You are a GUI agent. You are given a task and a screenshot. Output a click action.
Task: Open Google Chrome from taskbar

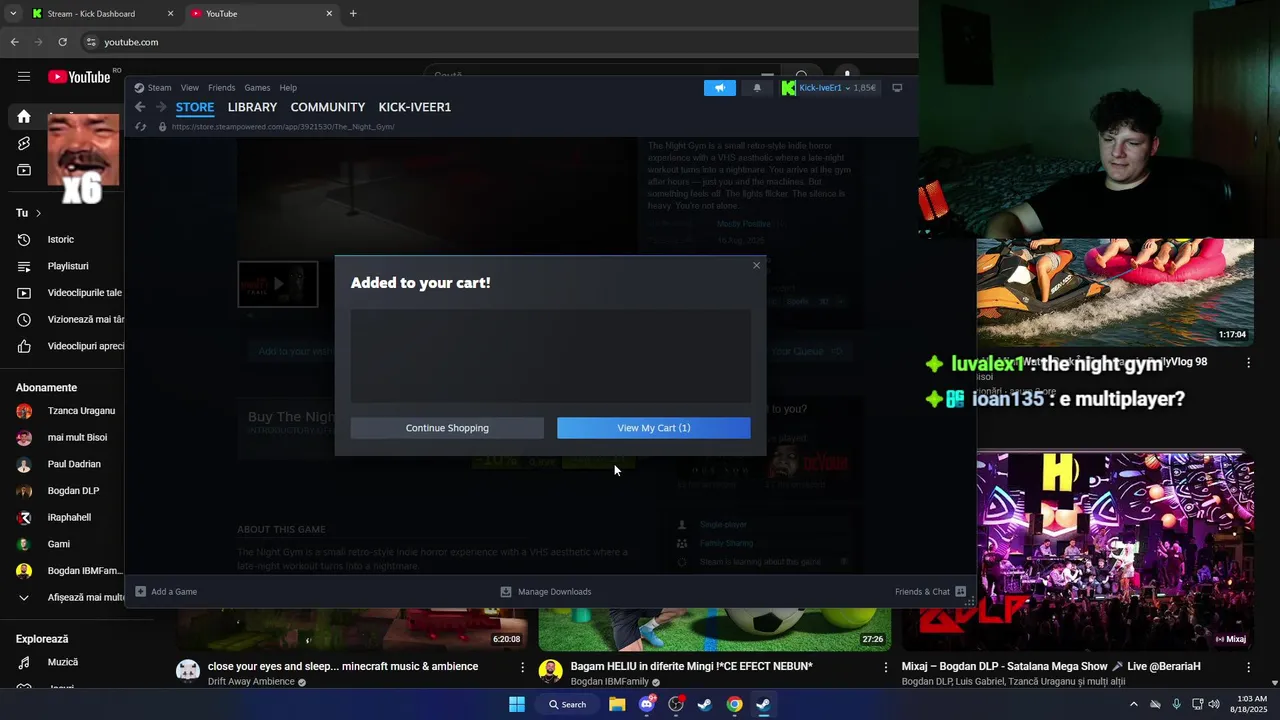[x=734, y=704]
